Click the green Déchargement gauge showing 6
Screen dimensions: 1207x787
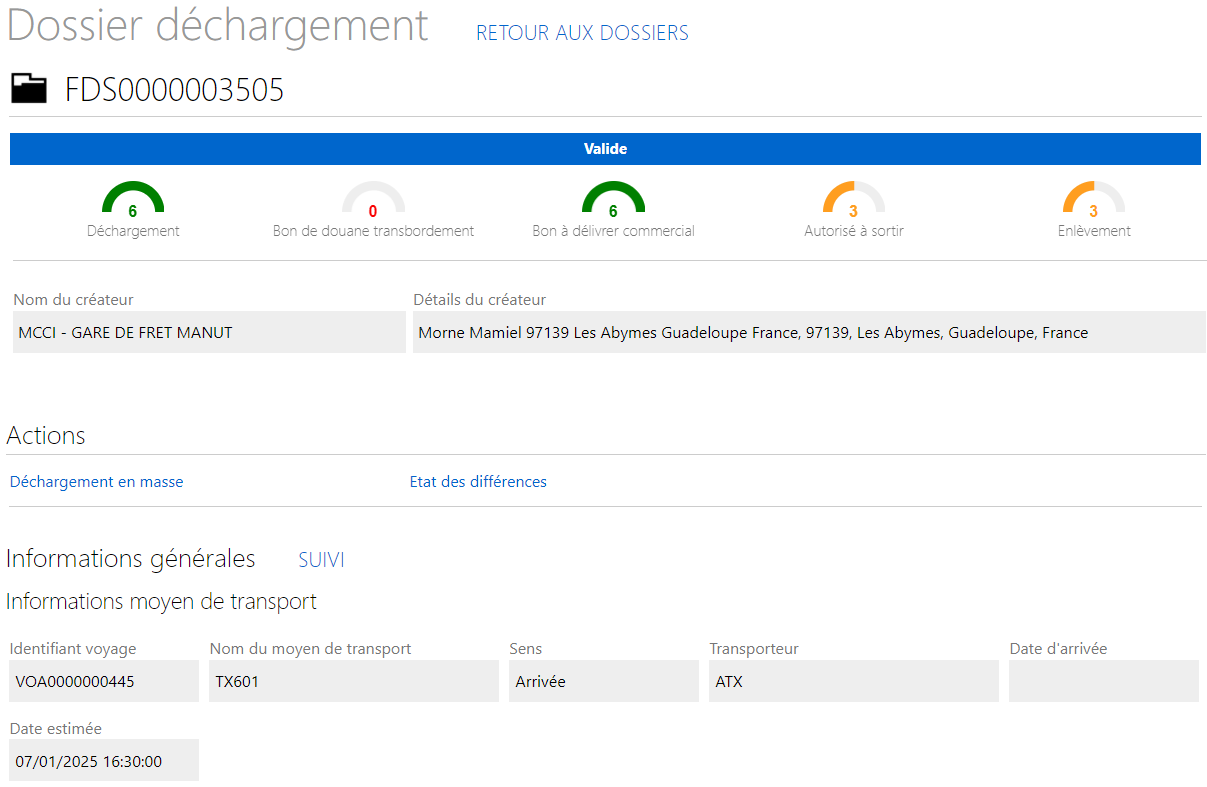tap(133, 201)
